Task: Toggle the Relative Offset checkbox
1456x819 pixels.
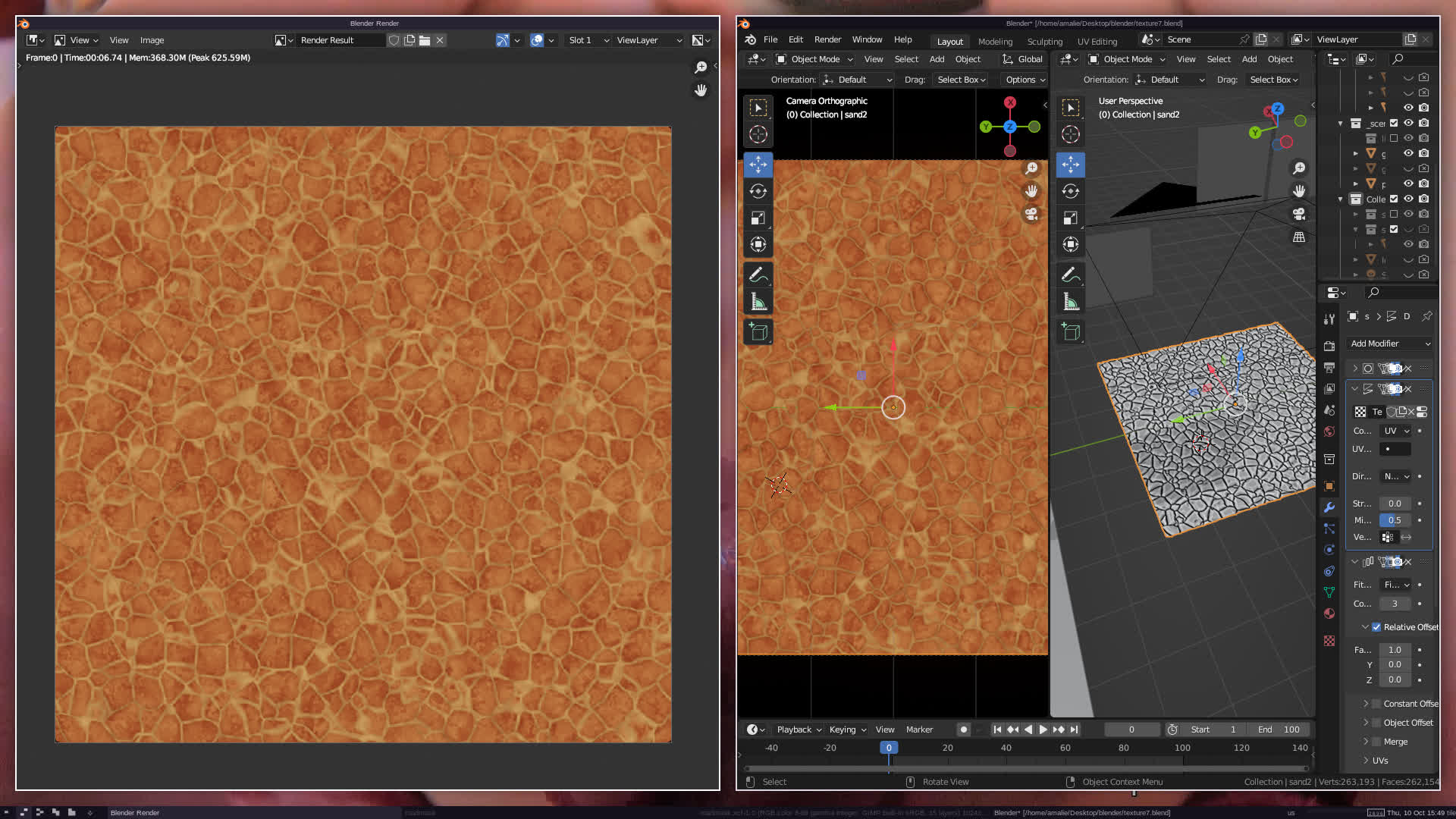Action: (1376, 627)
